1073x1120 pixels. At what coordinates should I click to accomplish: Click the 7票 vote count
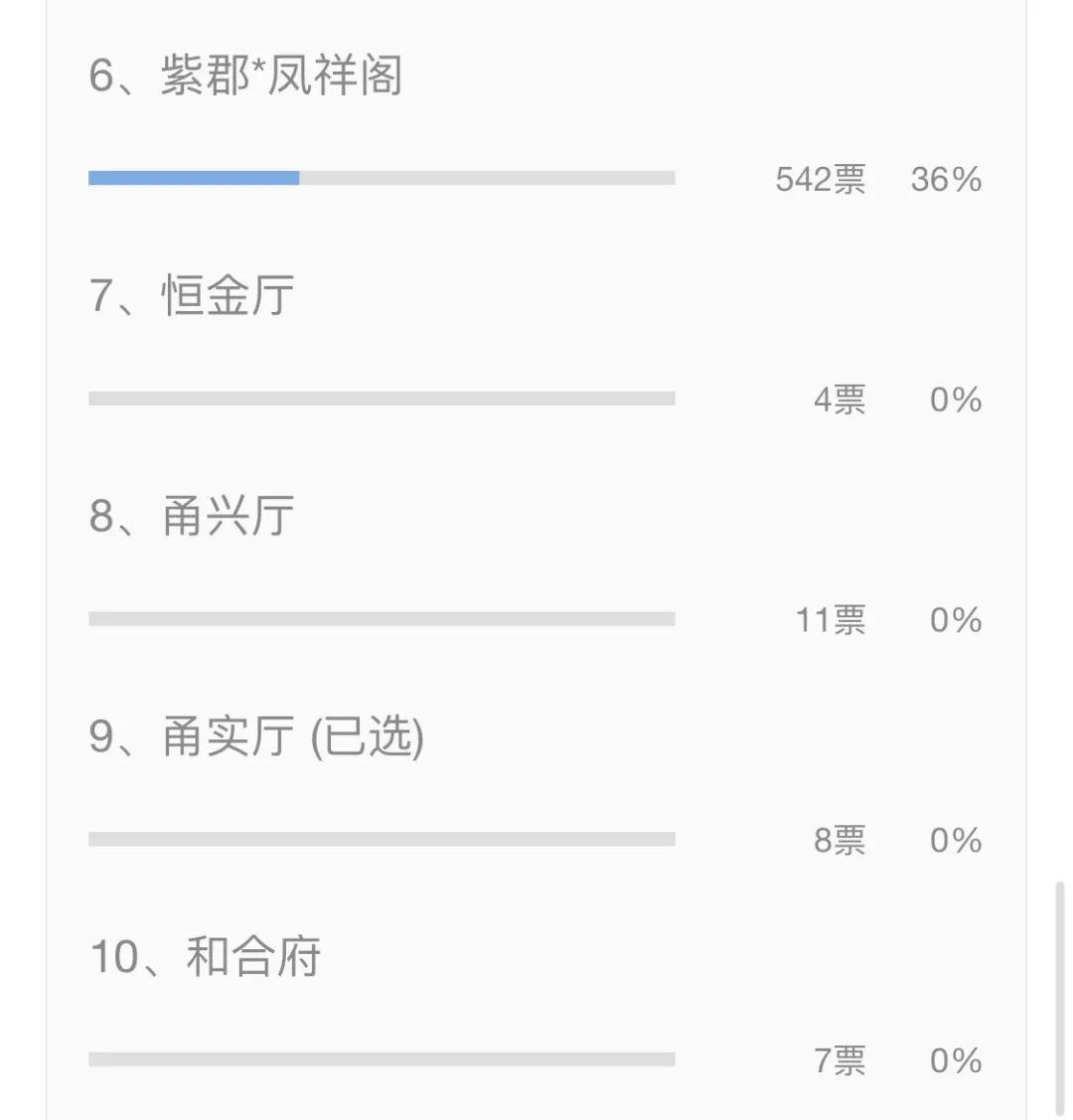(840, 1060)
